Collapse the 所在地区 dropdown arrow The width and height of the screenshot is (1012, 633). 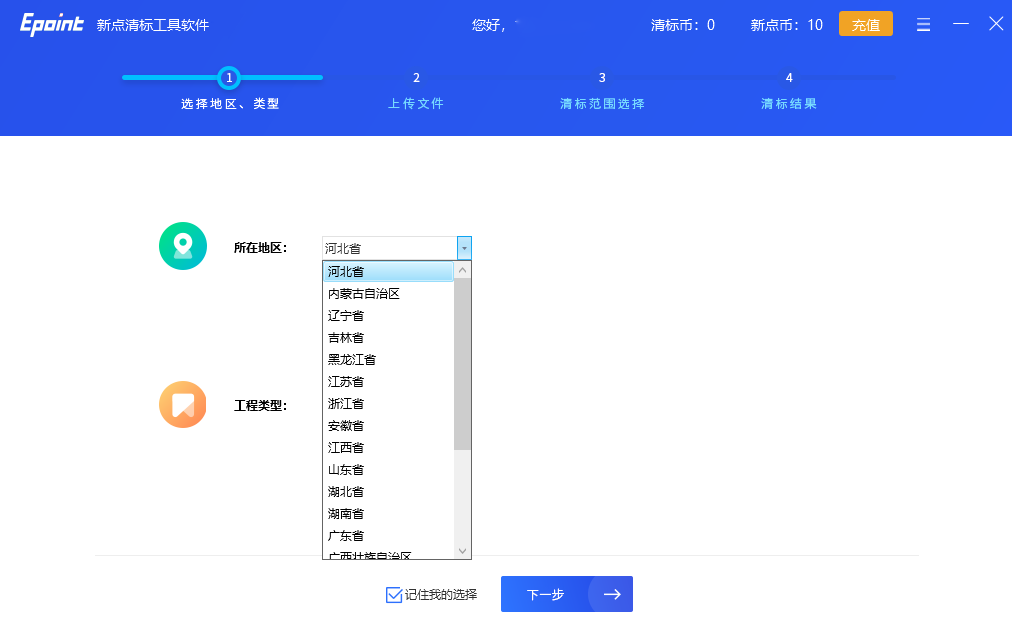pos(464,248)
